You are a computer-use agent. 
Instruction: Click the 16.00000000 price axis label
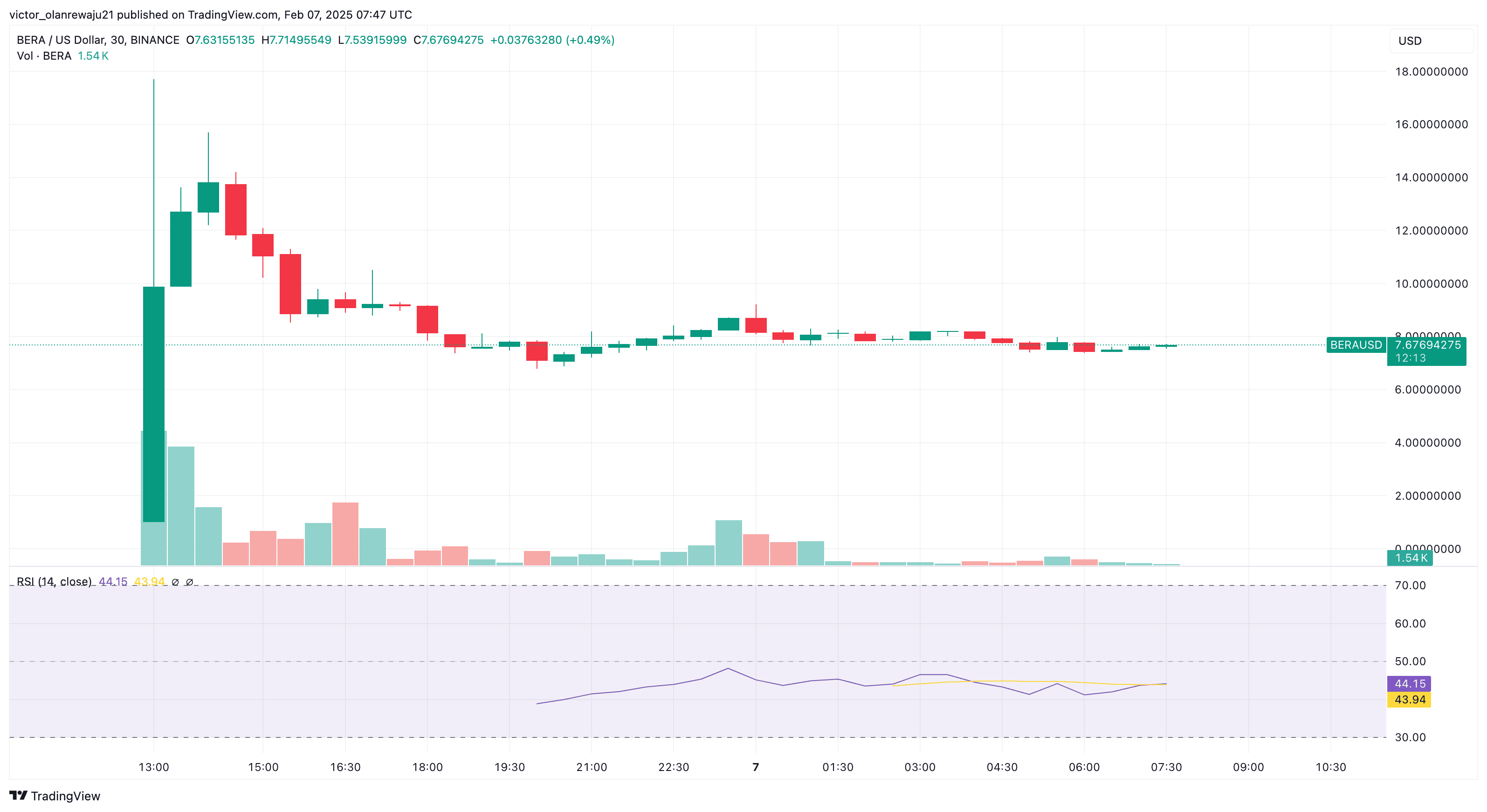click(1431, 124)
